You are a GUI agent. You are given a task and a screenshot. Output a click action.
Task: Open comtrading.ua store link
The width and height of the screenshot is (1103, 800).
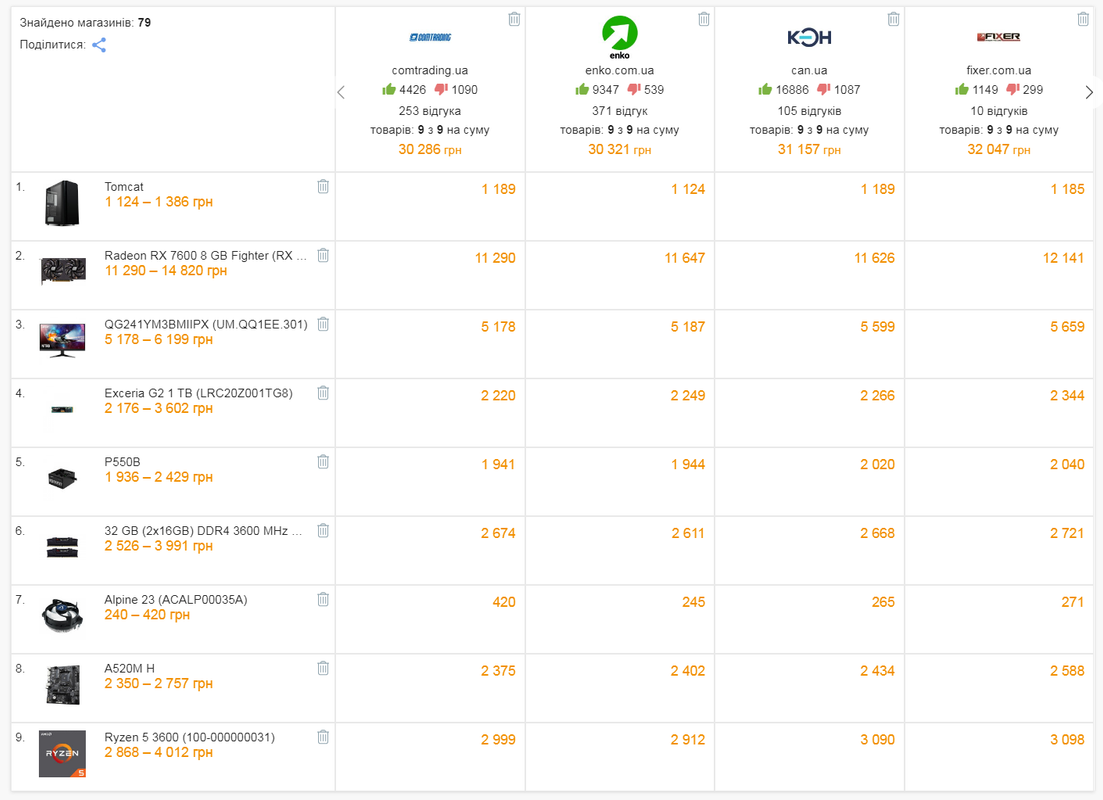pyautogui.click(x=430, y=70)
